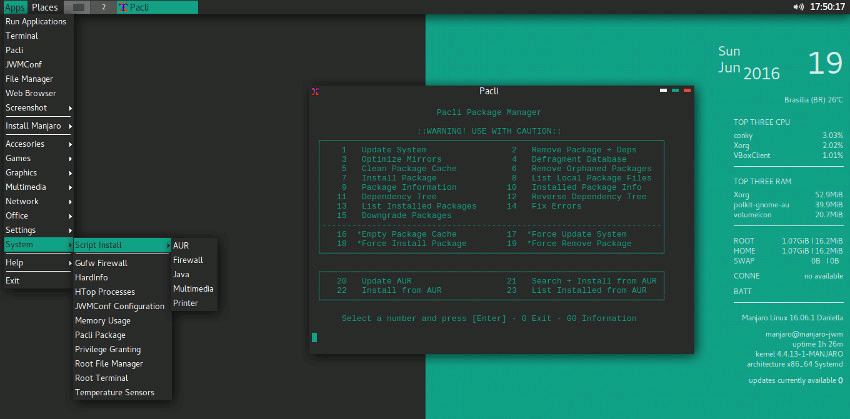Image resolution: width=850 pixels, height=419 pixels.
Task: Click the clock in the top panel
Action: [825, 7]
